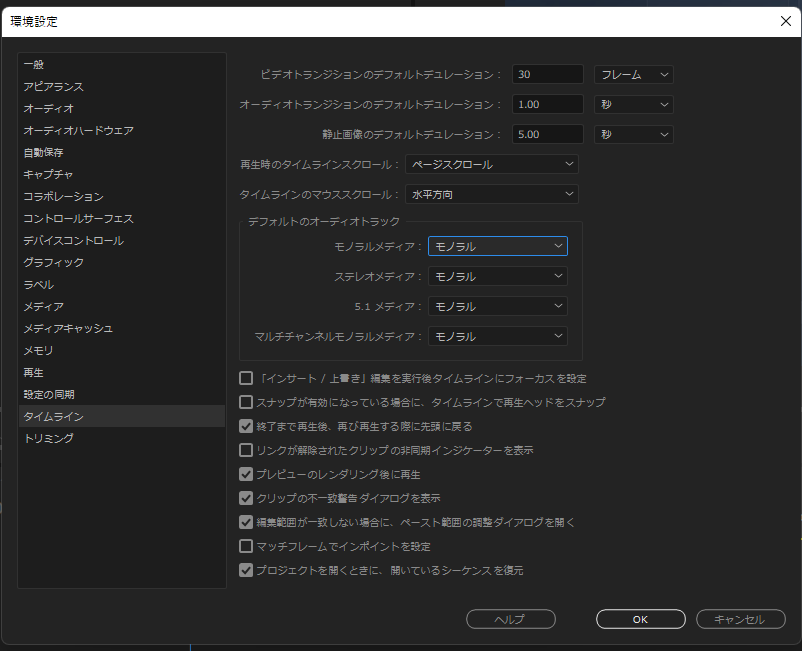Click the 静止画像のデフォルトデュレーション value field
This screenshot has height=651, width=802.
(x=547, y=134)
